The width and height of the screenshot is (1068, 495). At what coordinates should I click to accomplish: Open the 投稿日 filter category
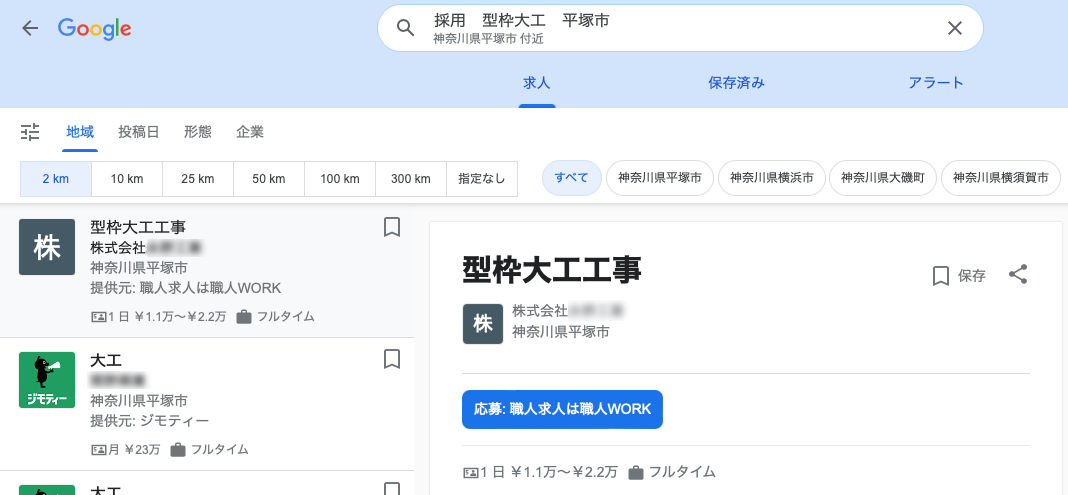tap(139, 132)
